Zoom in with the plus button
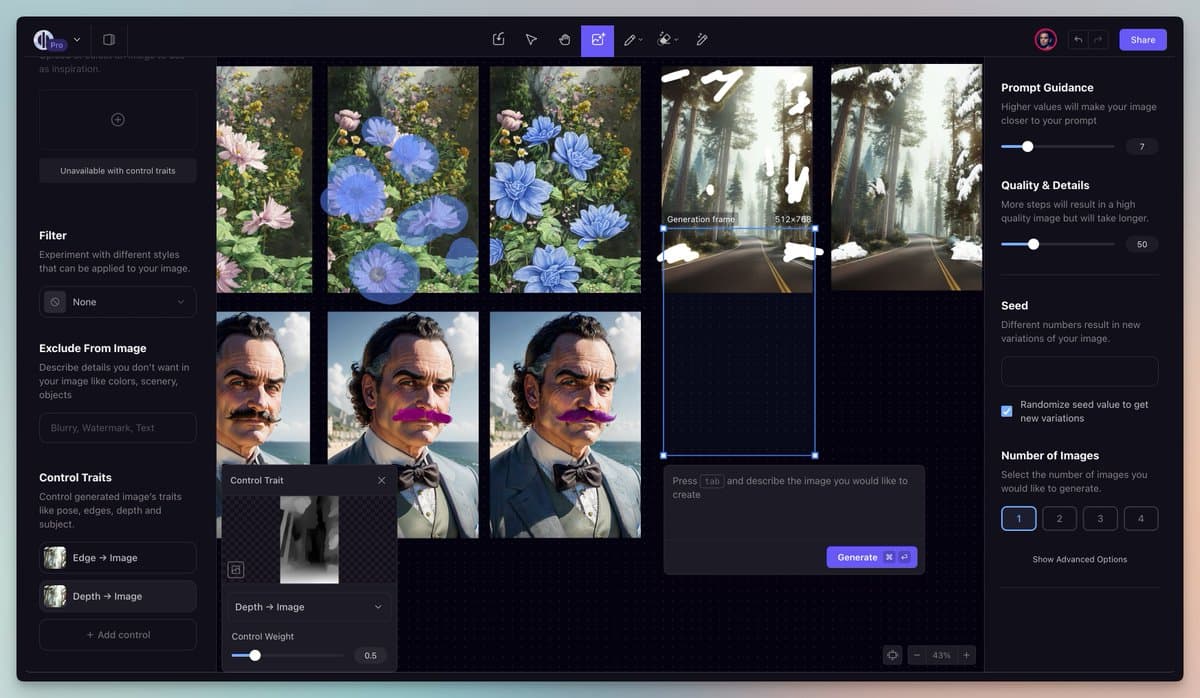This screenshot has height=698, width=1200. click(966, 655)
